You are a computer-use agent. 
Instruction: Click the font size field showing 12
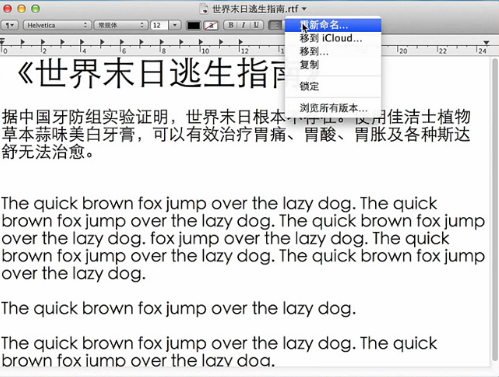[159, 25]
